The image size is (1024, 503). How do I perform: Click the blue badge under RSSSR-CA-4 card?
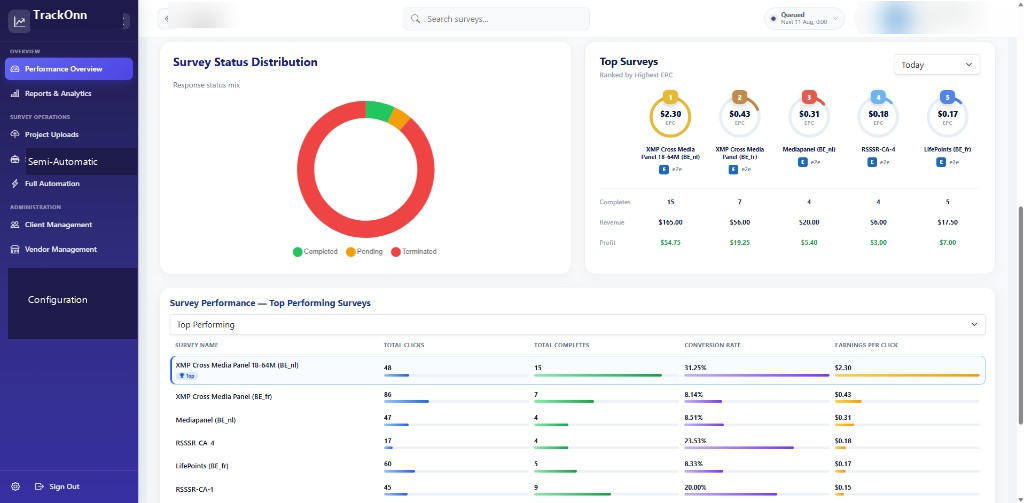click(x=872, y=162)
